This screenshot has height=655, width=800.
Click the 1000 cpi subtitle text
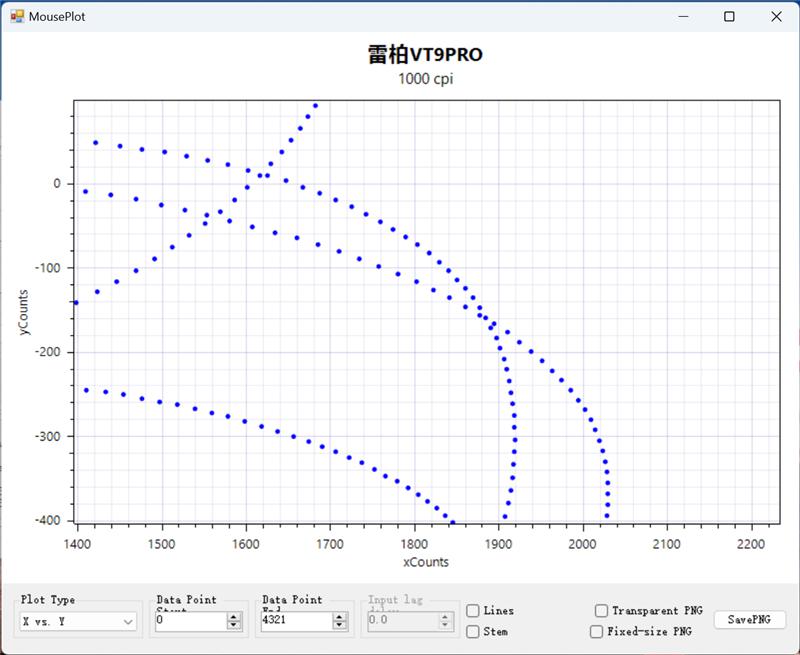click(425, 80)
